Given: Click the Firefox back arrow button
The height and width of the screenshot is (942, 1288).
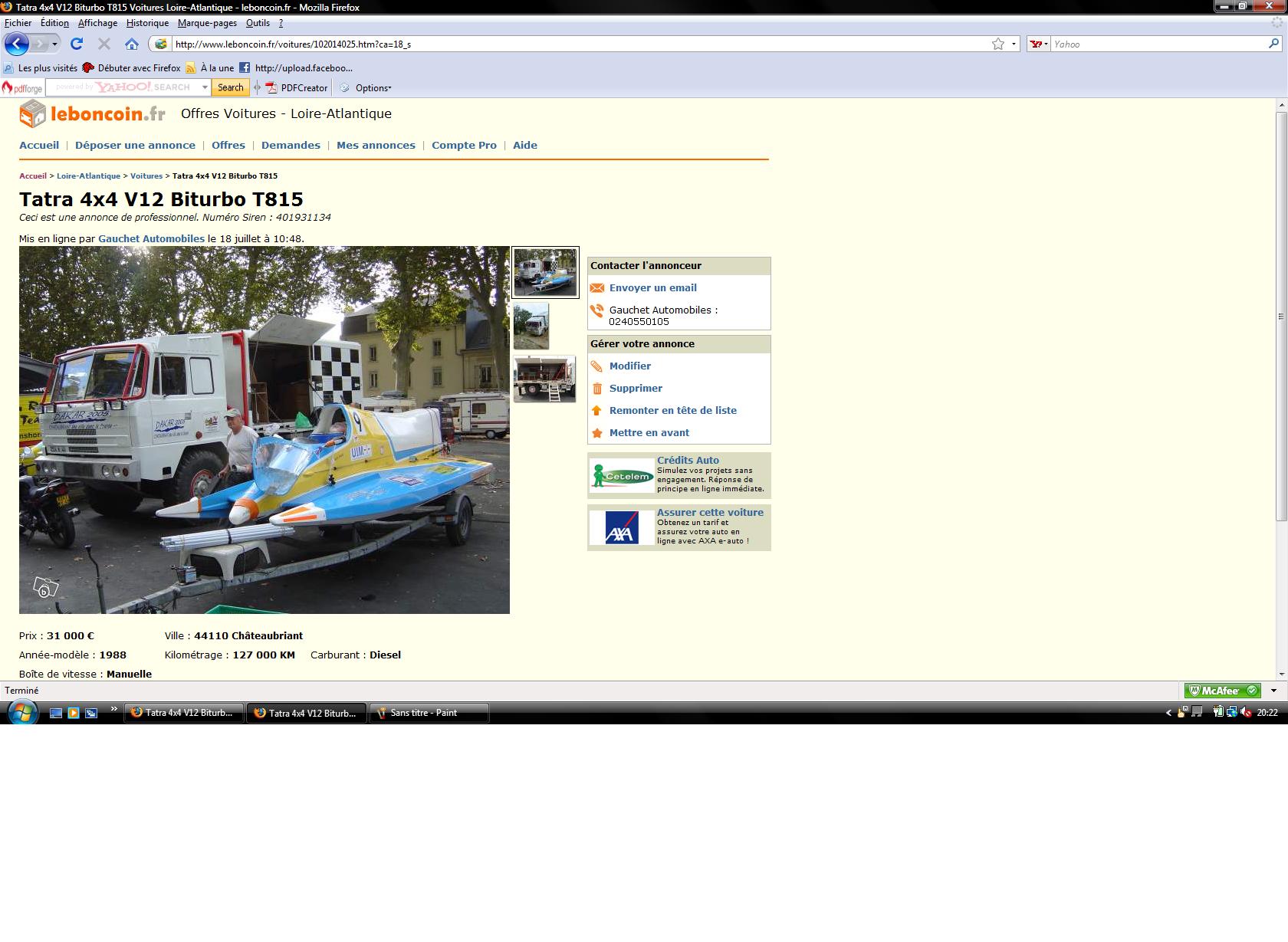Looking at the screenshot, I should click(17, 44).
